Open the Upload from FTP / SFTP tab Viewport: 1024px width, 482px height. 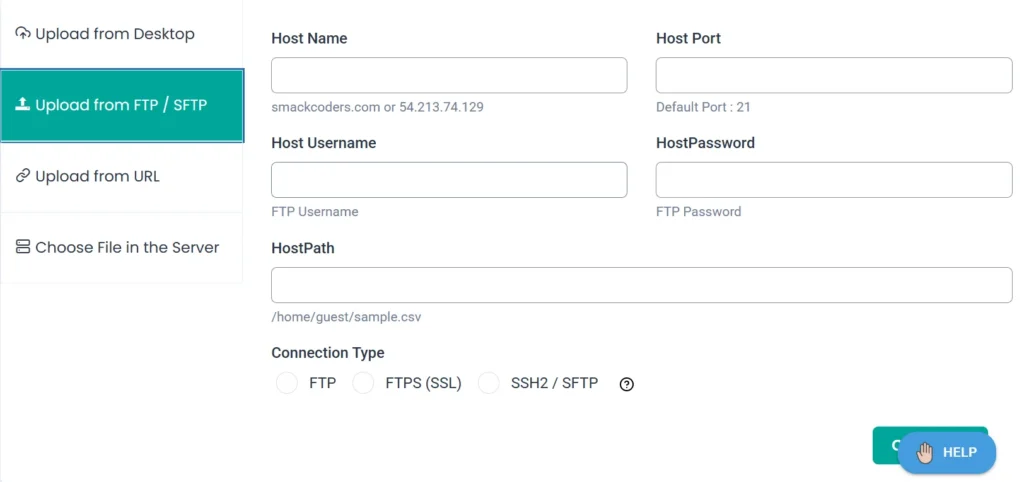(121, 105)
